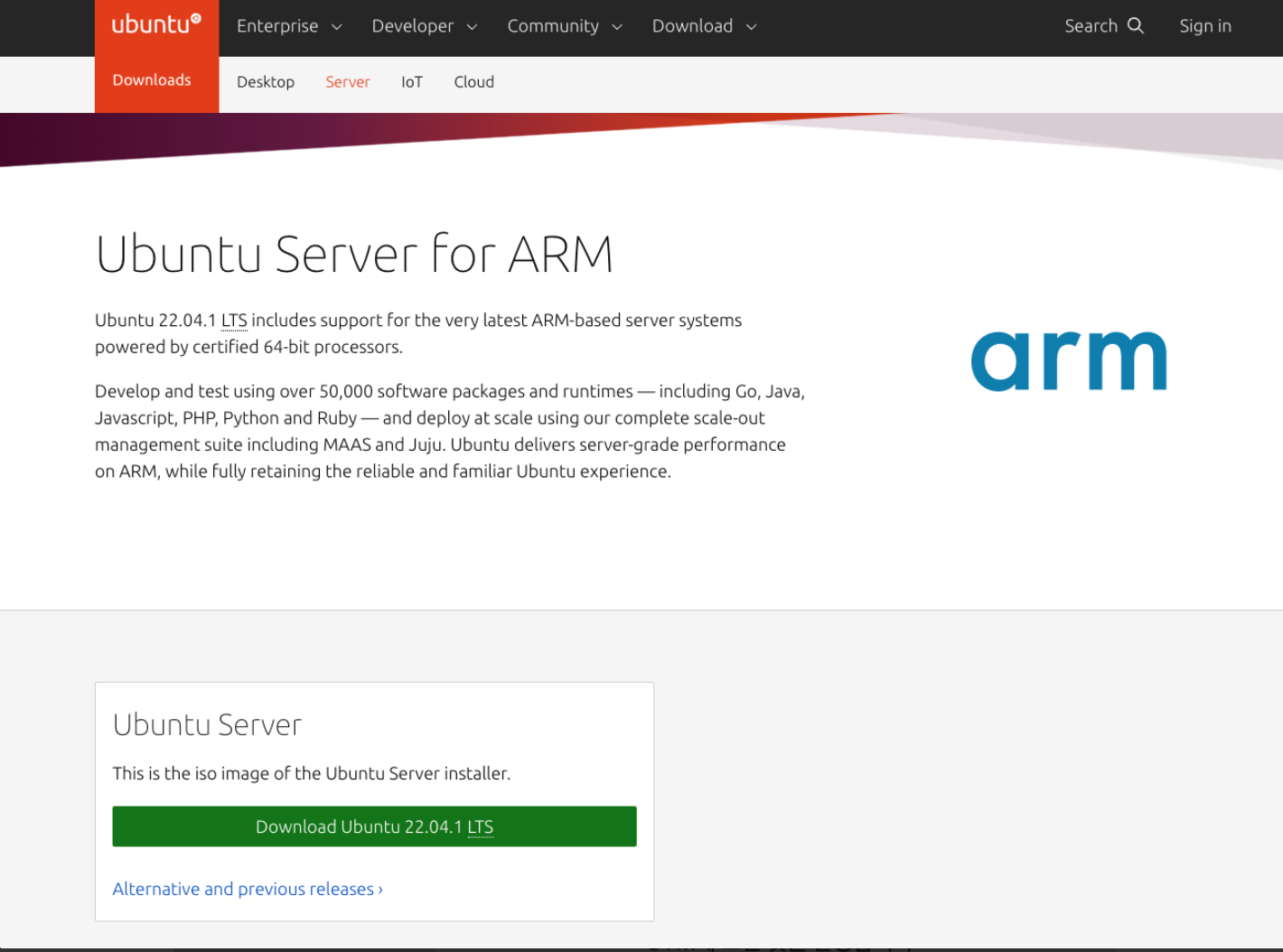
Task: Click the Search link in header
Action: [x=1104, y=26]
